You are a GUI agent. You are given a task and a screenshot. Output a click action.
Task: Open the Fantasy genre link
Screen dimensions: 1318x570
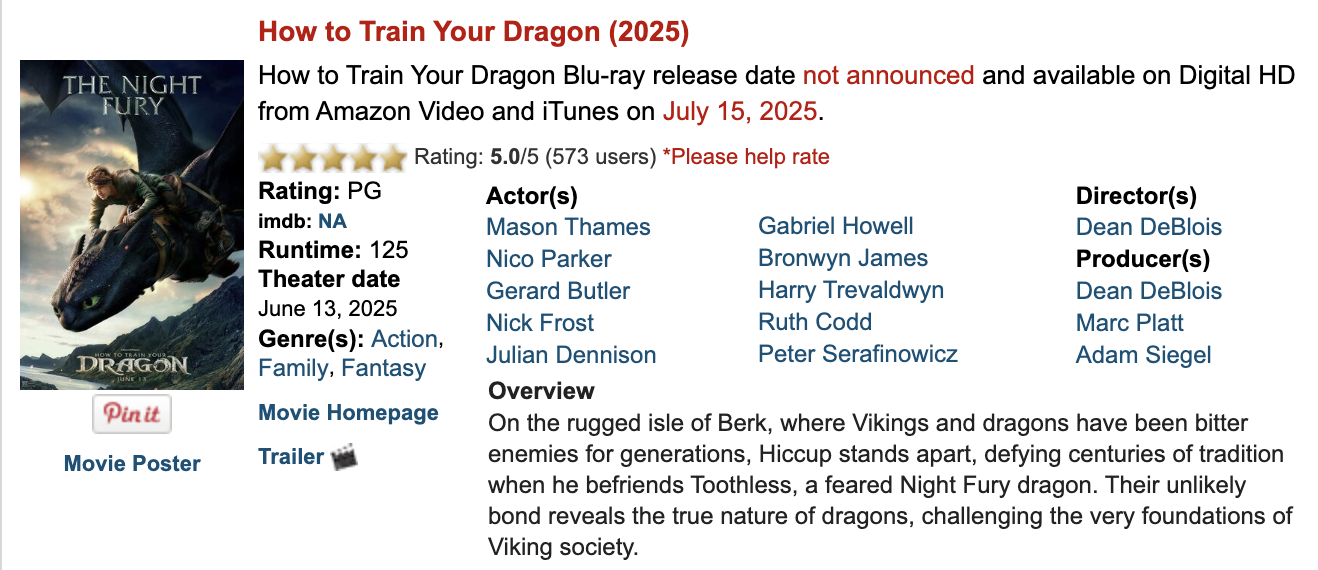[x=384, y=368]
